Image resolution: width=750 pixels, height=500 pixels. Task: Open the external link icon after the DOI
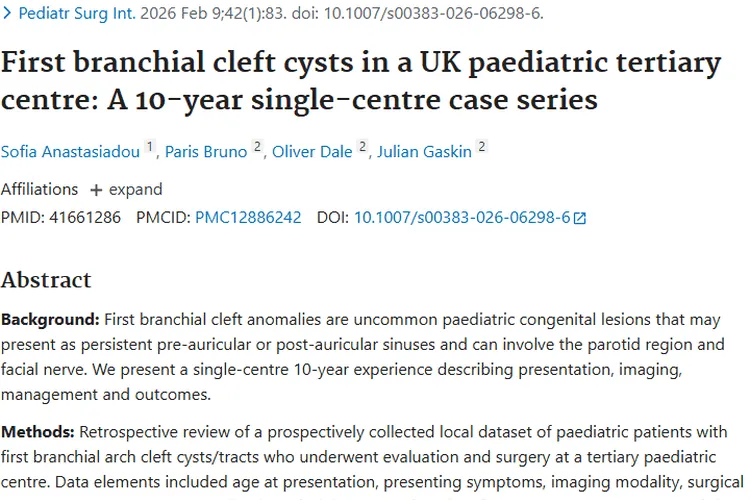click(580, 218)
